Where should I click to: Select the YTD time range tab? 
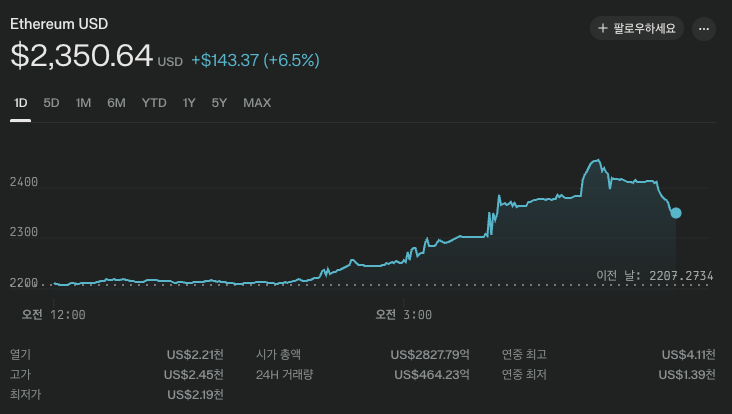point(154,103)
